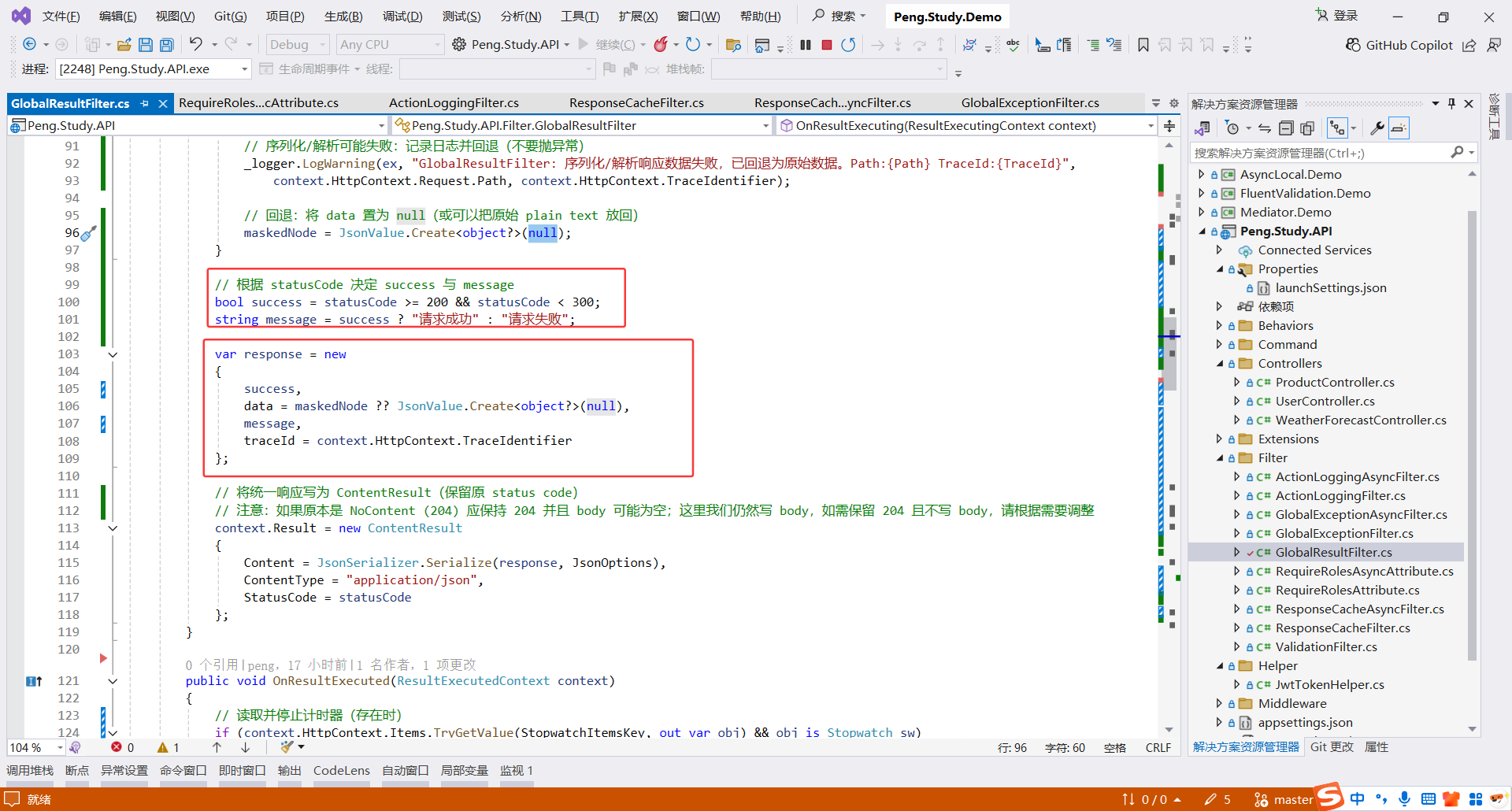Screen dimensions: 1512x811
Task: Open file from disk toolbar icon
Action: 124,45
